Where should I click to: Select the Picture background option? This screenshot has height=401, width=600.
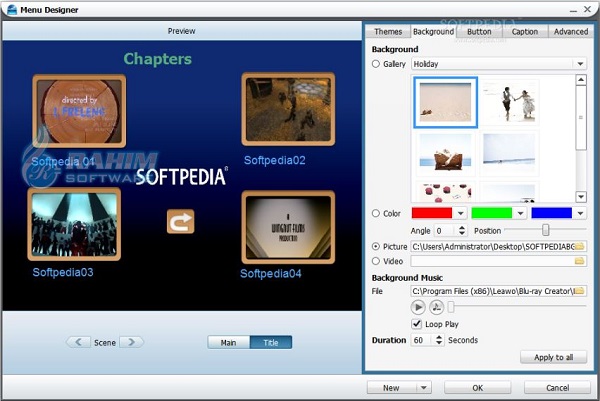click(376, 246)
